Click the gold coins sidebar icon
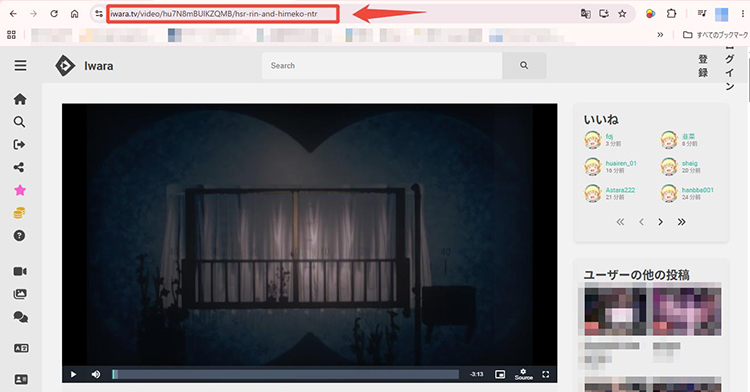Image resolution: width=750 pixels, height=392 pixels. click(x=20, y=213)
